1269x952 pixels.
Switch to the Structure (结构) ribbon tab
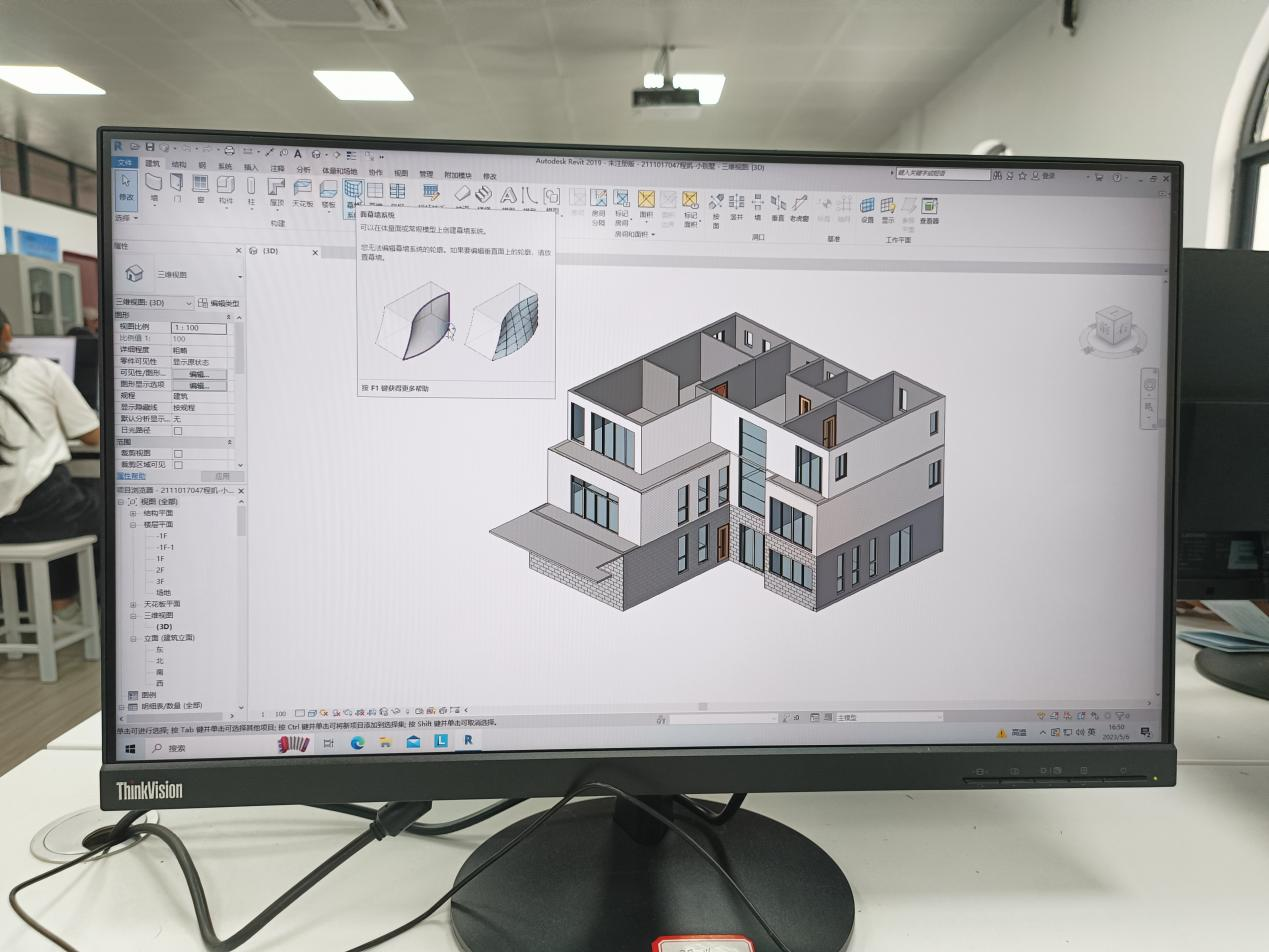178,164
